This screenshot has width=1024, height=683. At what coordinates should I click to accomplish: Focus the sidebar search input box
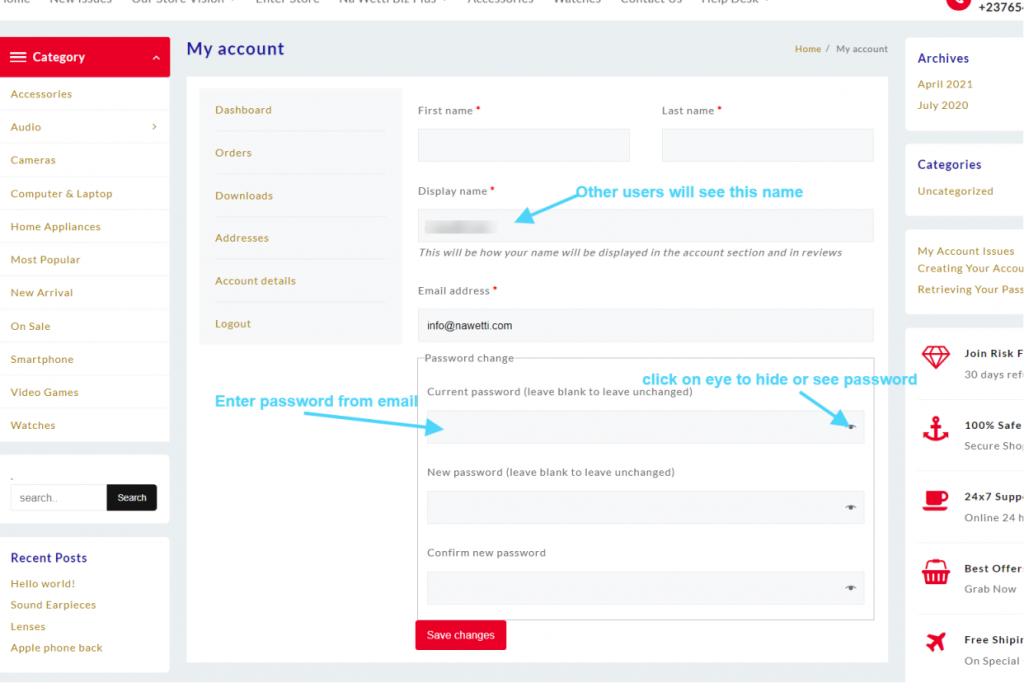tap(58, 498)
